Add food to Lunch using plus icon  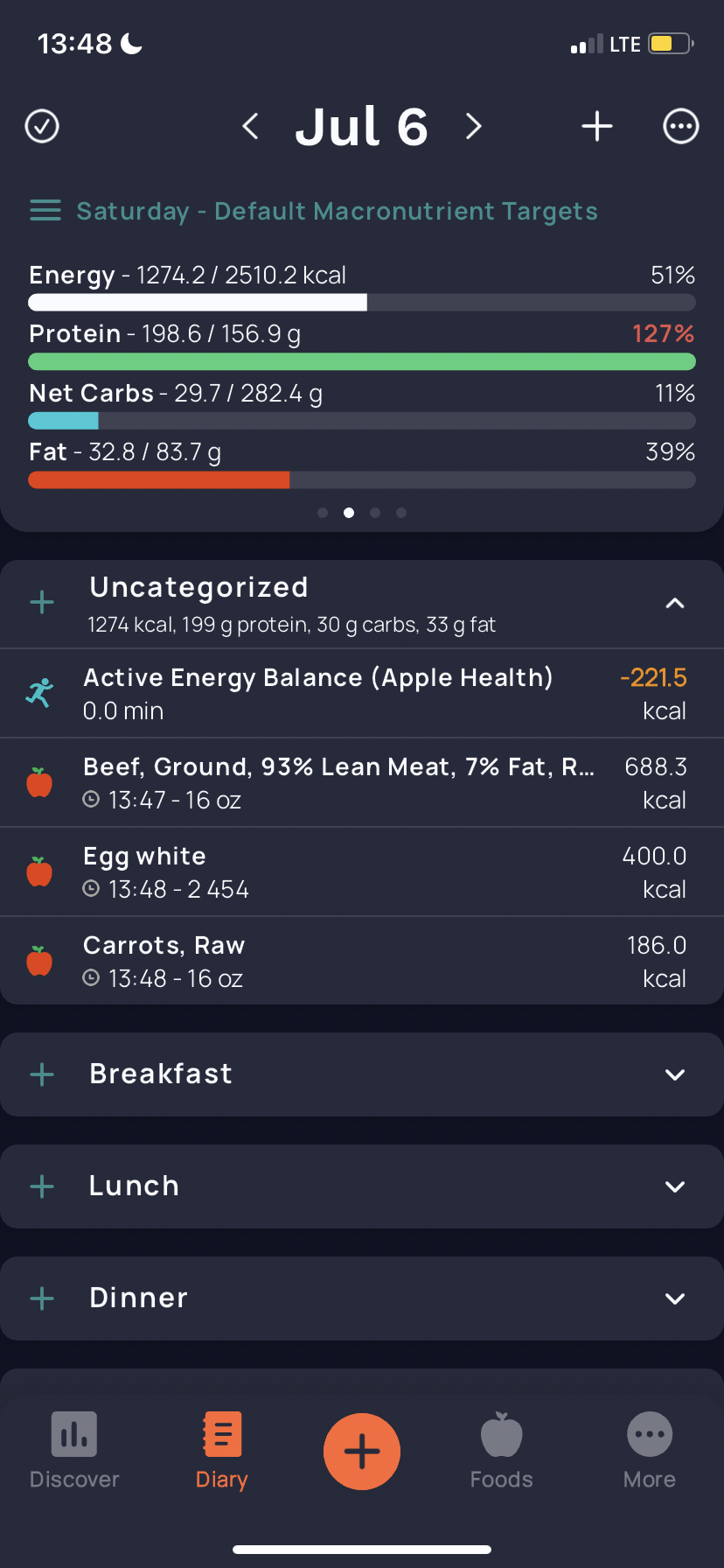point(42,1186)
